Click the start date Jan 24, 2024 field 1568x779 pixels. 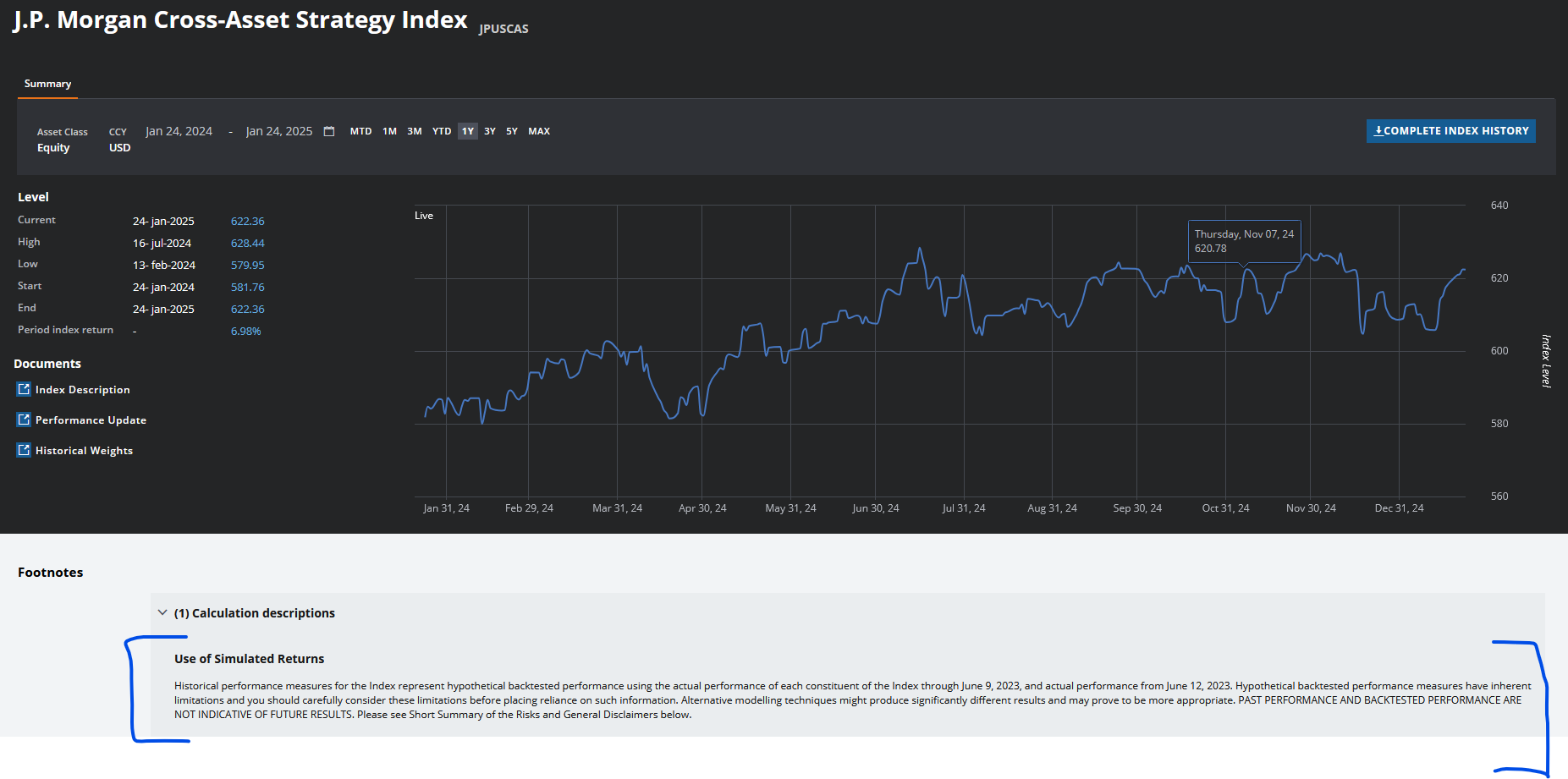click(x=179, y=131)
